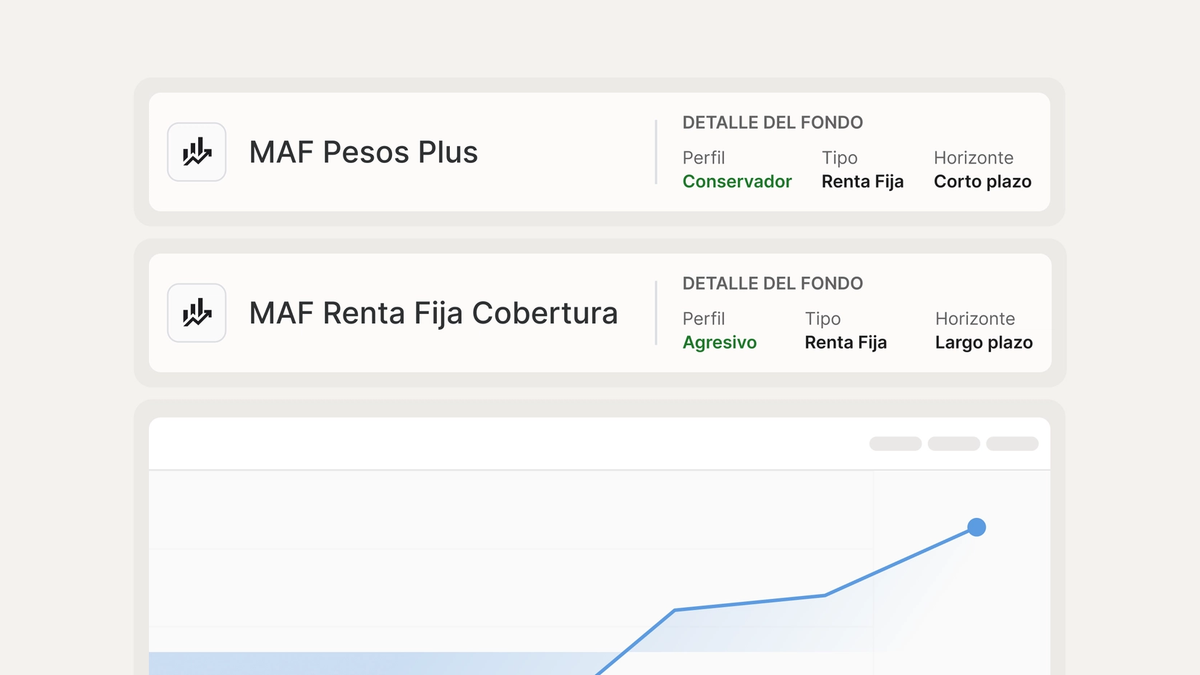Select the middle chart period placeholder button
The image size is (1200, 675).
tap(954, 444)
